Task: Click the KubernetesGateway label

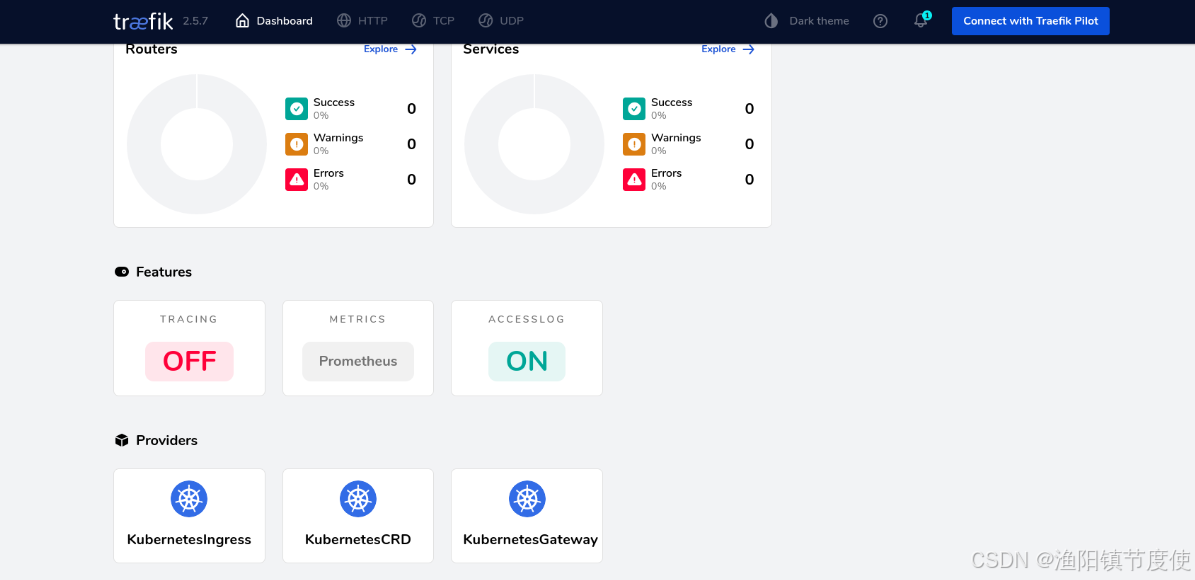Action: point(530,540)
